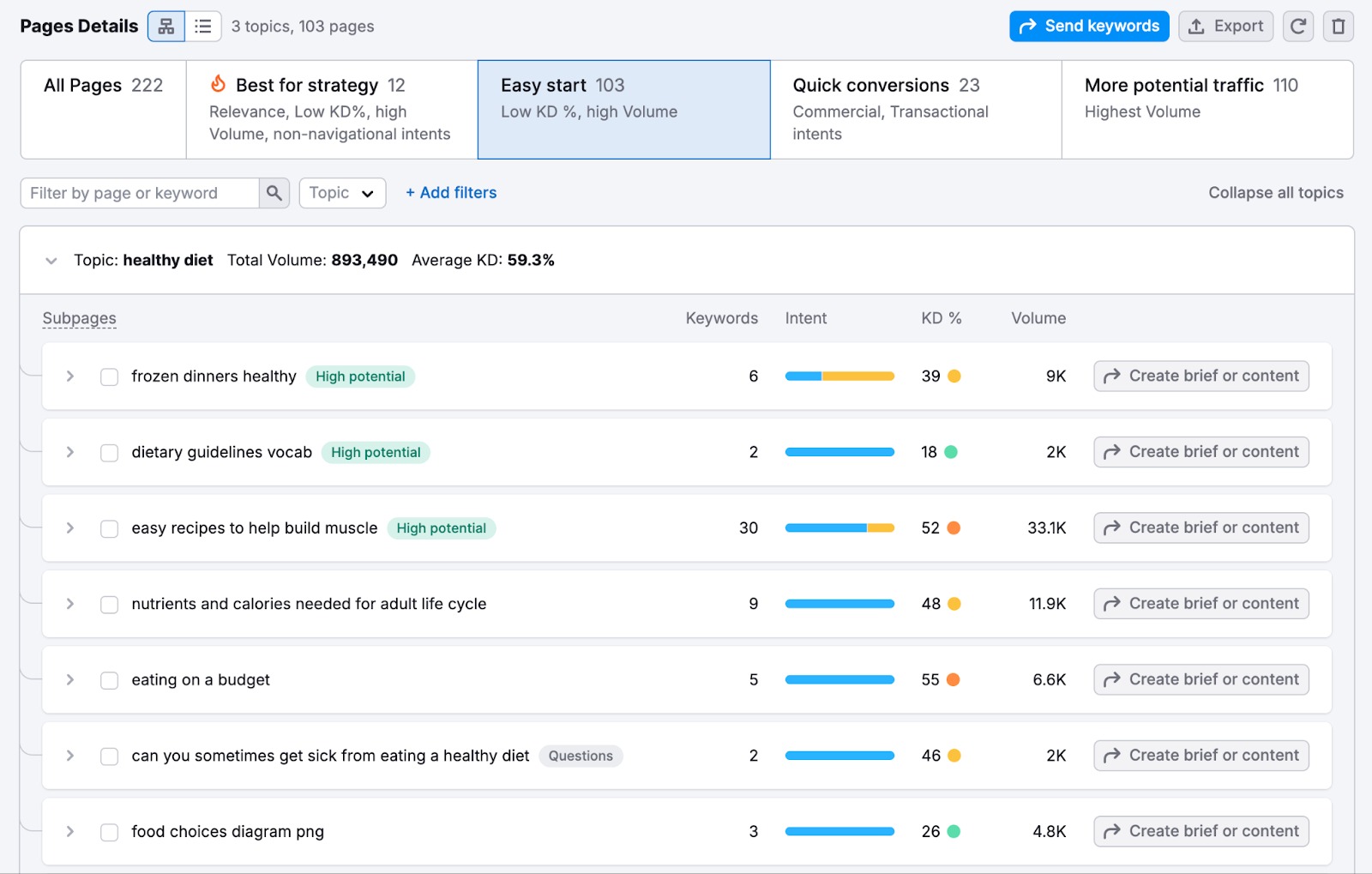This screenshot has height=874, width=1372.
Task: Create brief or content for can you sometimes get sick row
Action: [1201, 756]
